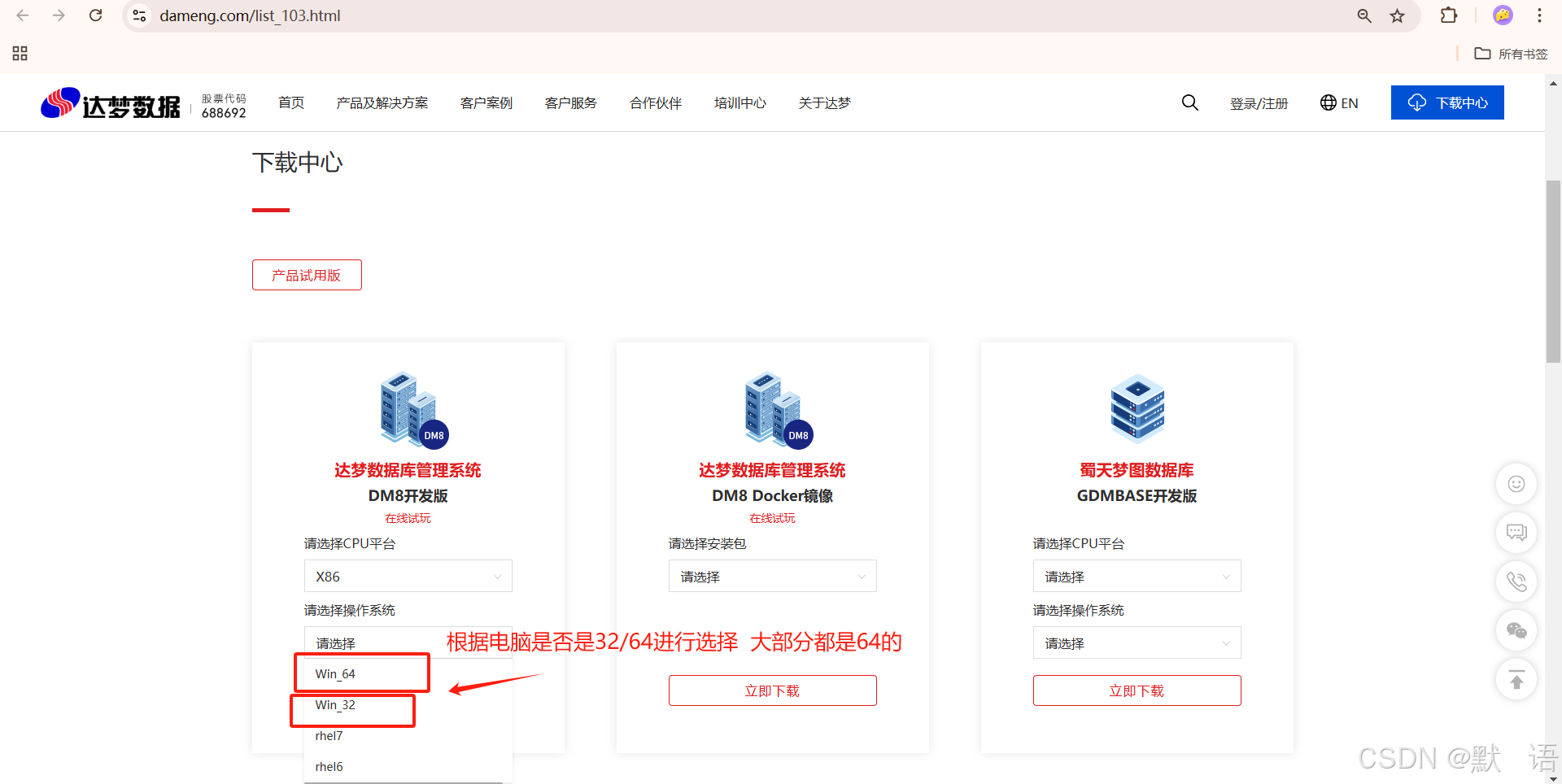
Task: Open 下载中心 blue button
Action: (x=1447, y=102)
